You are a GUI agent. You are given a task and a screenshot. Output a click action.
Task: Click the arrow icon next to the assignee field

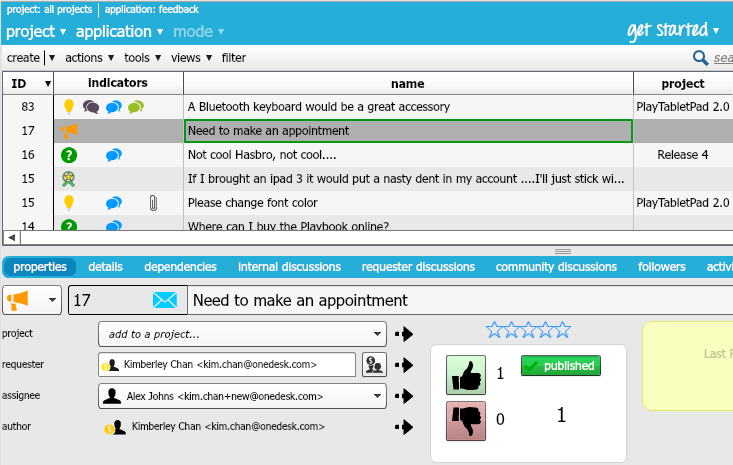pyautogui.click(x=404, y=397)
